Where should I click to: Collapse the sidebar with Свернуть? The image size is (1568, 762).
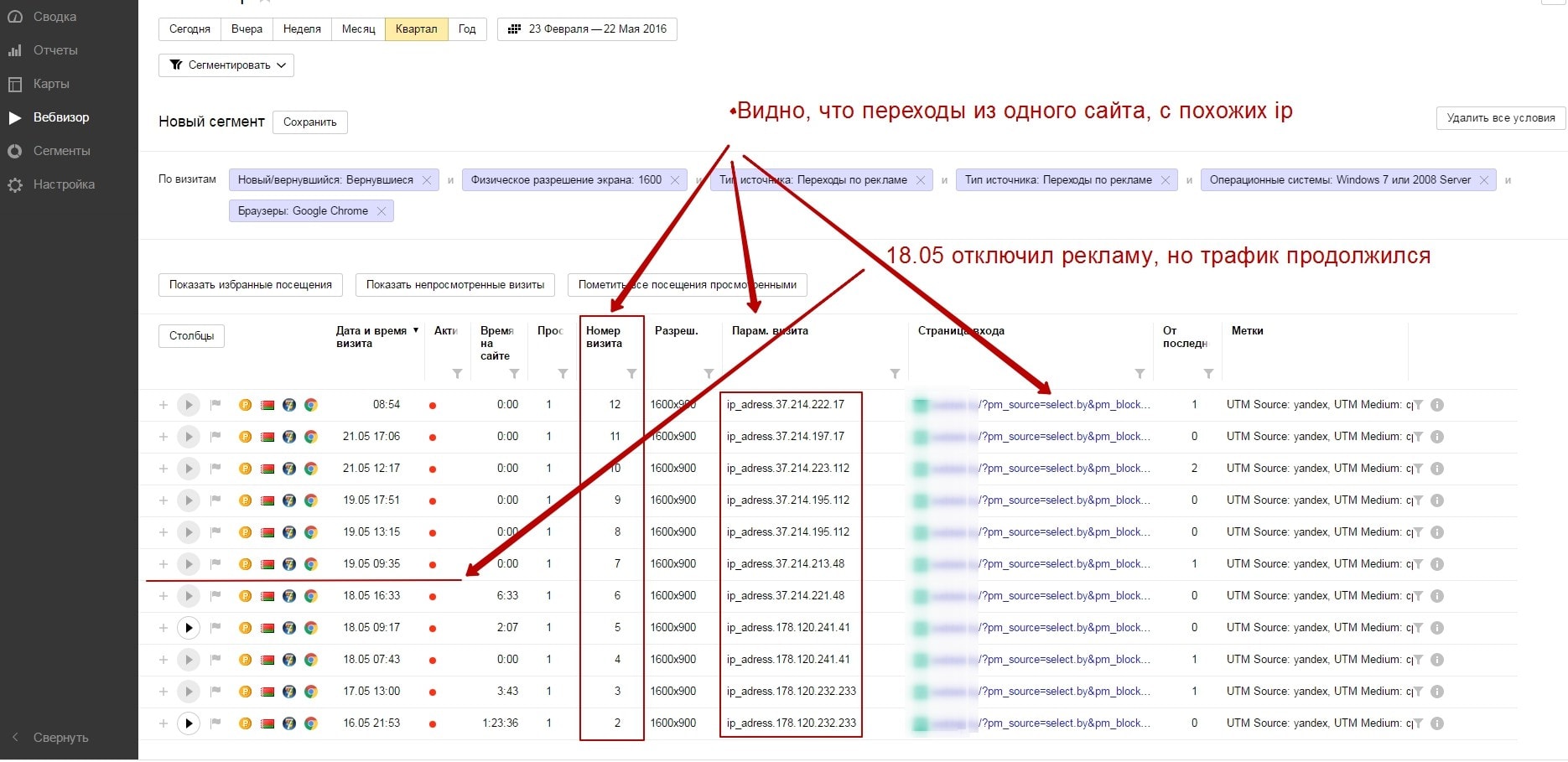60,738
